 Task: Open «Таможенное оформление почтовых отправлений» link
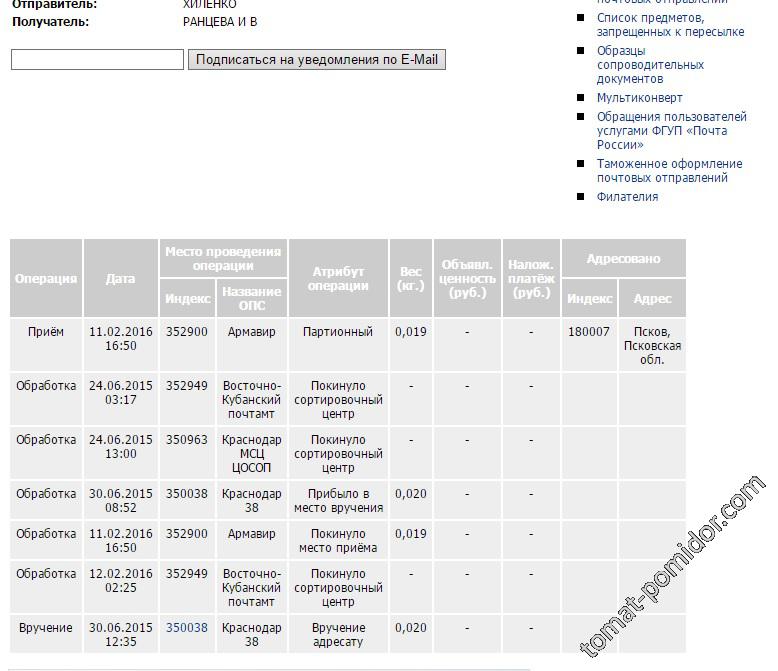pos(669,171)
